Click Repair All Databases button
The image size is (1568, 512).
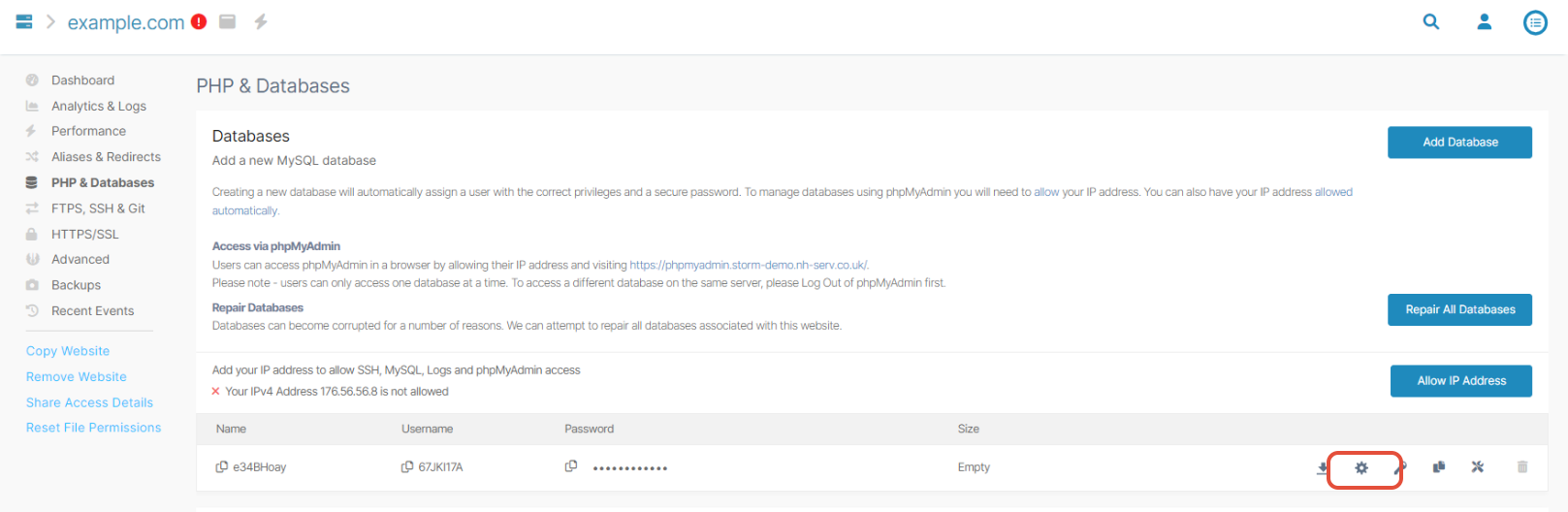pyautogui.click(x=1459, y=310)
